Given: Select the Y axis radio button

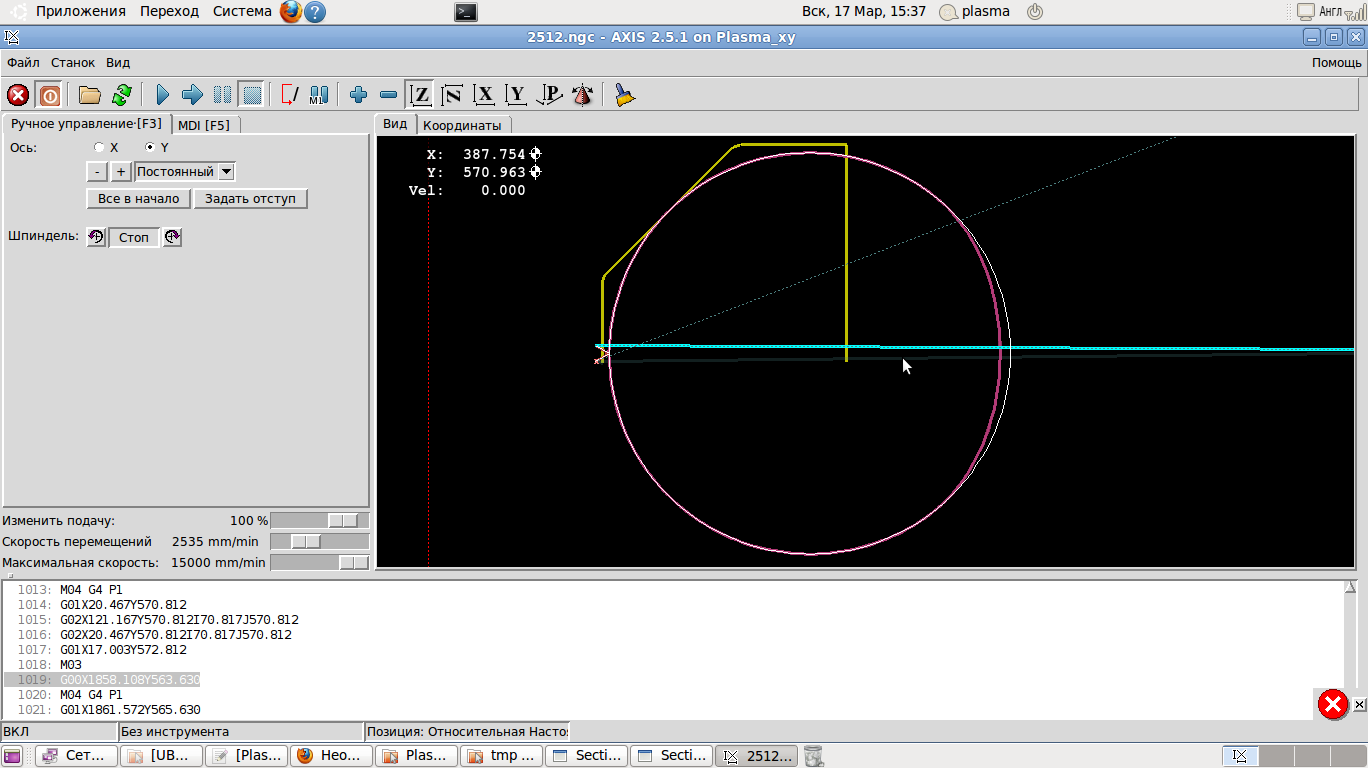Looking at the screenshot, I should point(150,147).
